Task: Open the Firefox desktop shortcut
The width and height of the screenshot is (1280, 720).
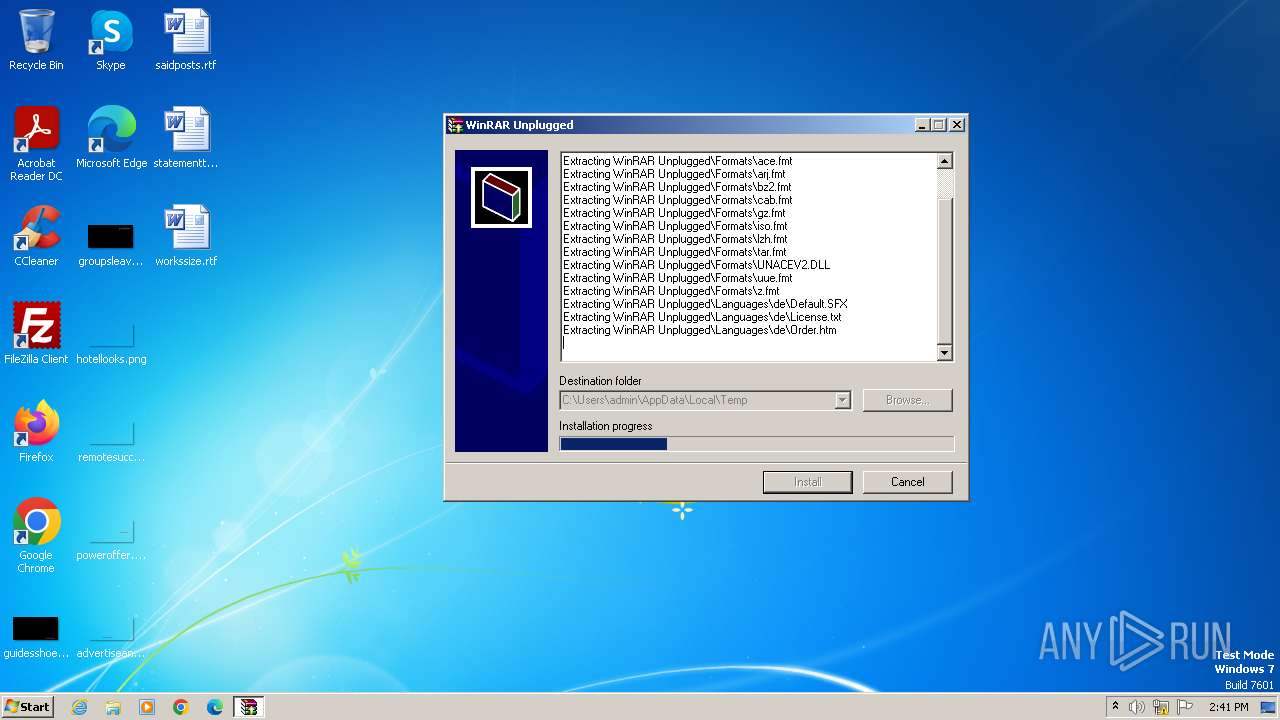Action: click(x=36, y=432)
